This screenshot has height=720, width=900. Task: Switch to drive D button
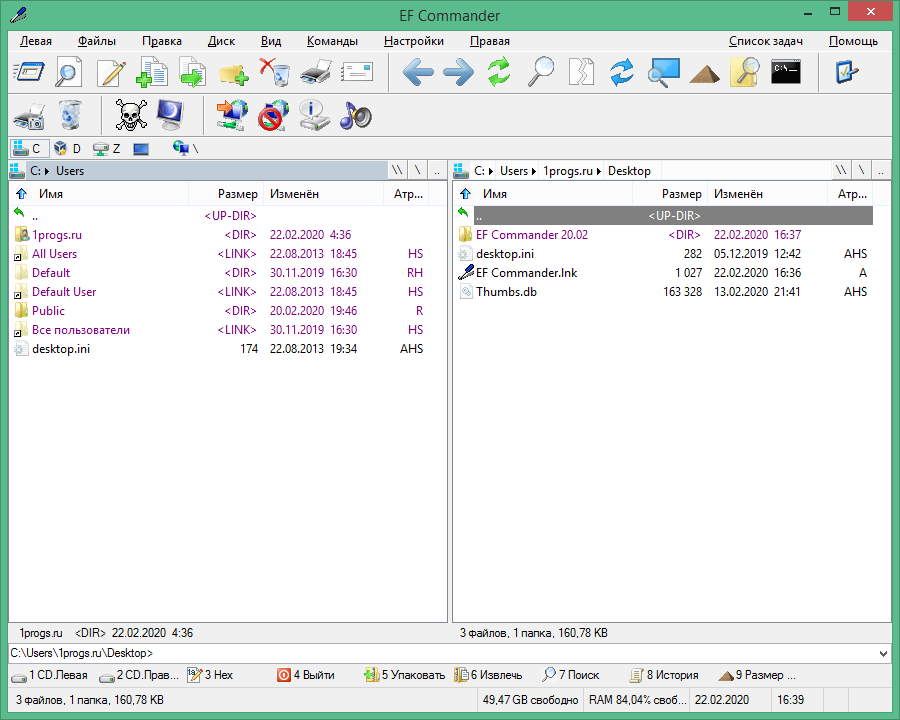(68, 148)
